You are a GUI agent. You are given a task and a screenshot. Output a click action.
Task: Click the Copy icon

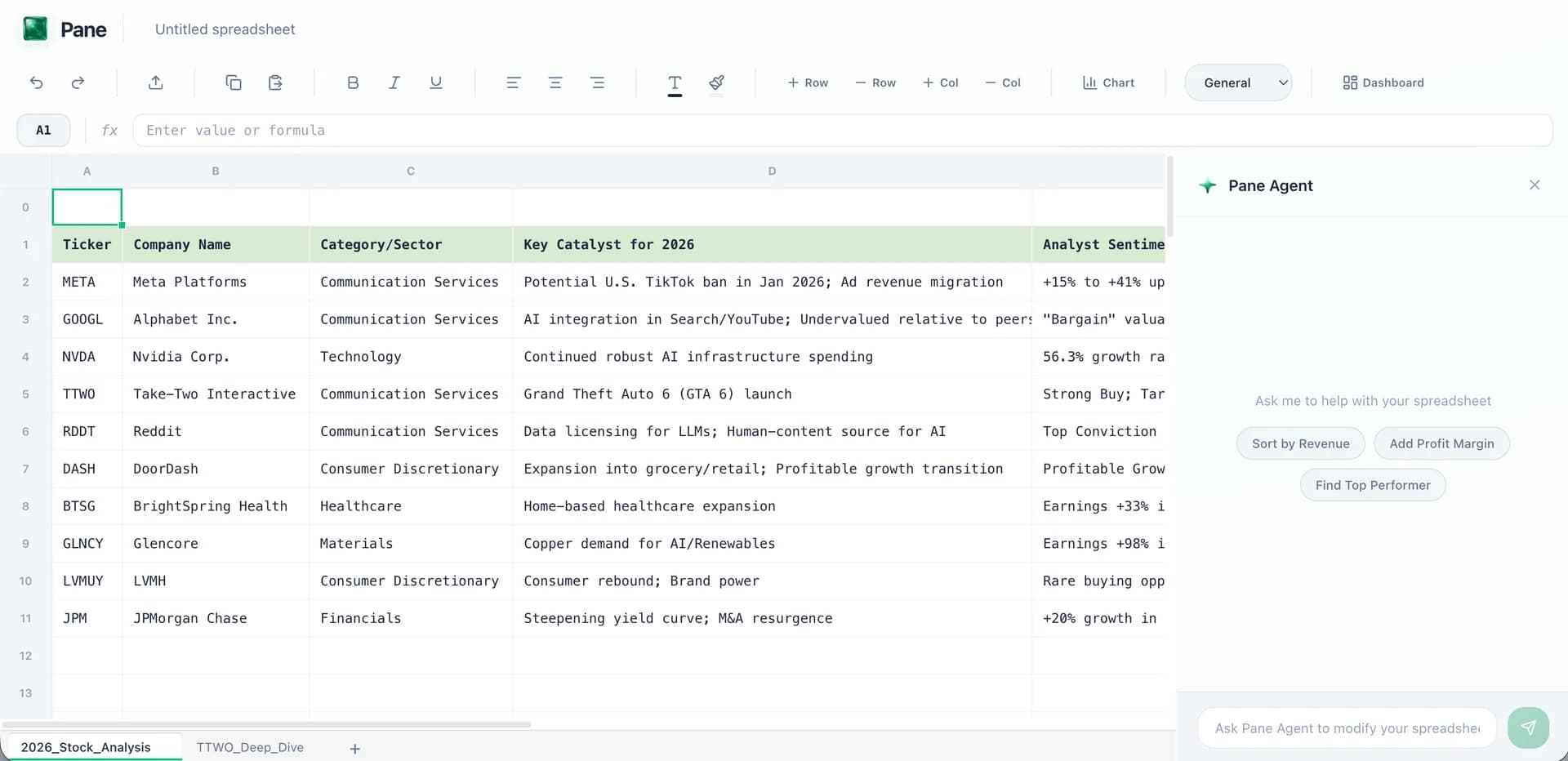(234, 82)
